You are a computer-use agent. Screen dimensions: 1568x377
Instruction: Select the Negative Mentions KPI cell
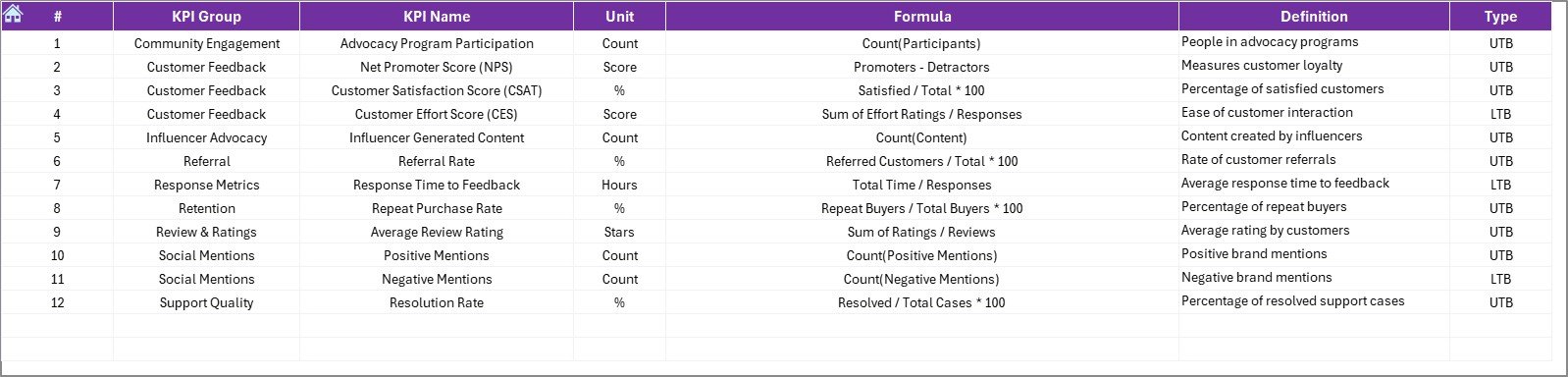[x=437, y=279]
